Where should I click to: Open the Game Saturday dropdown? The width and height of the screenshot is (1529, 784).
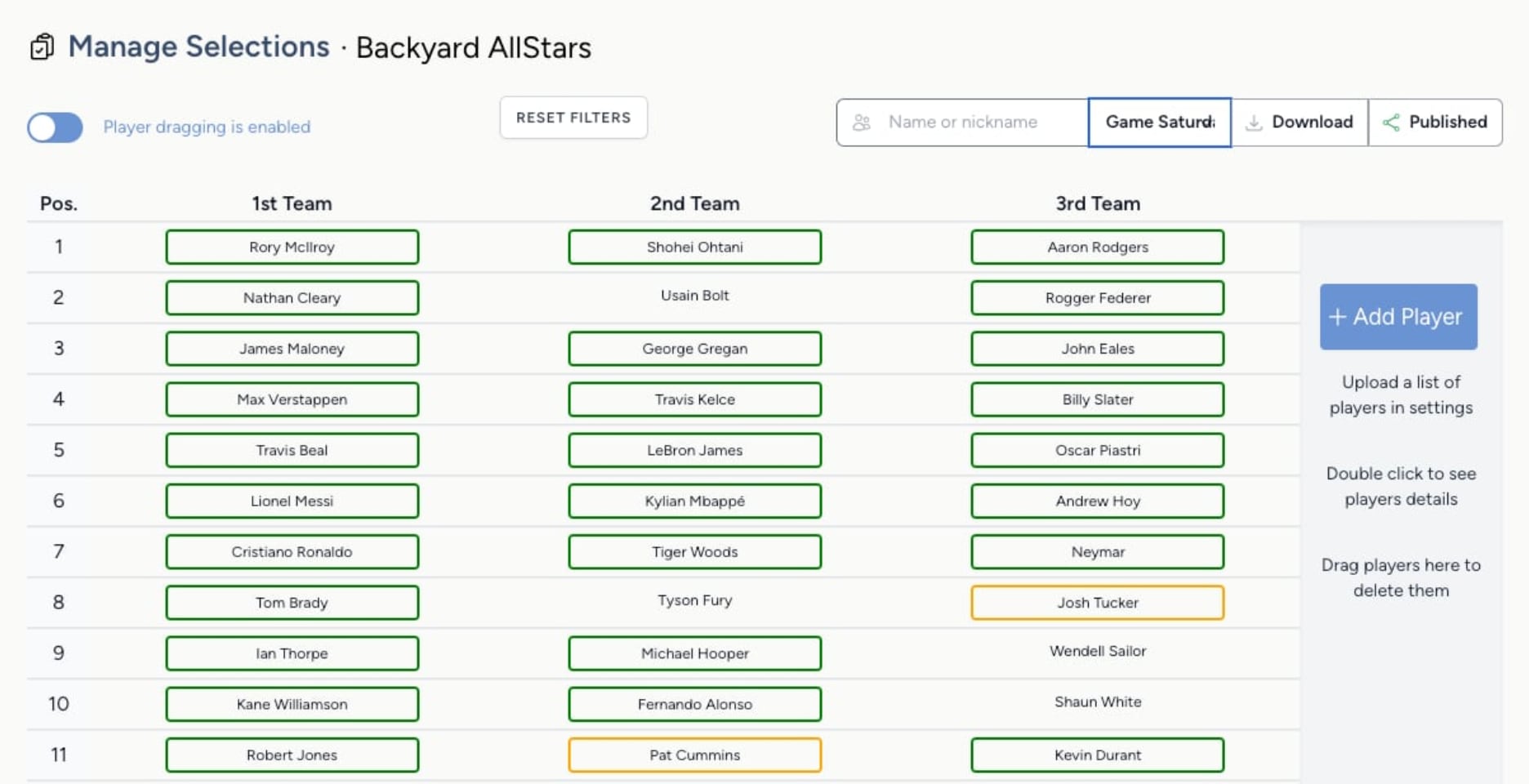pyautogui.click(x=1159, y=122)
